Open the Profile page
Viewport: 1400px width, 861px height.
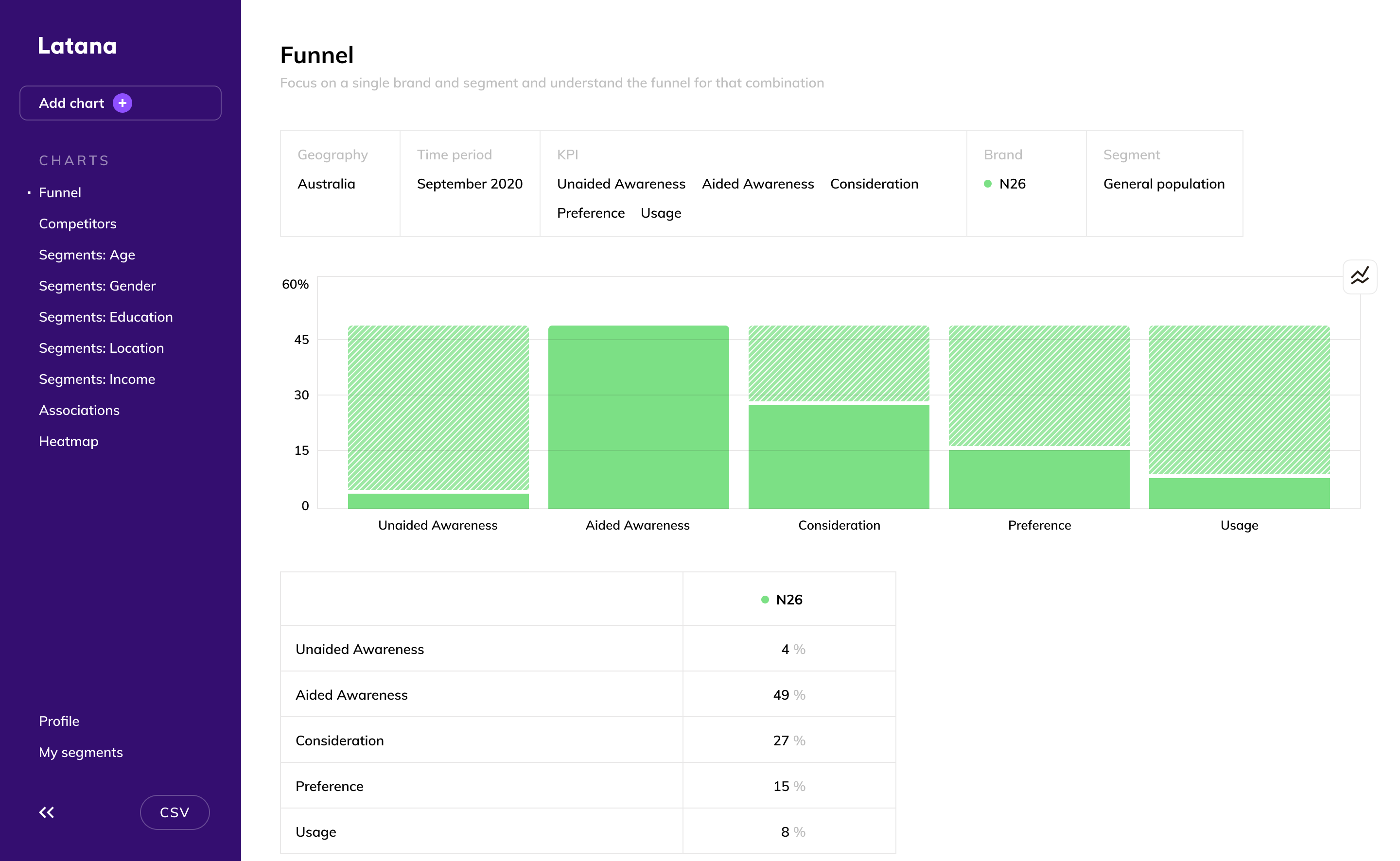[x=59, y=721]
